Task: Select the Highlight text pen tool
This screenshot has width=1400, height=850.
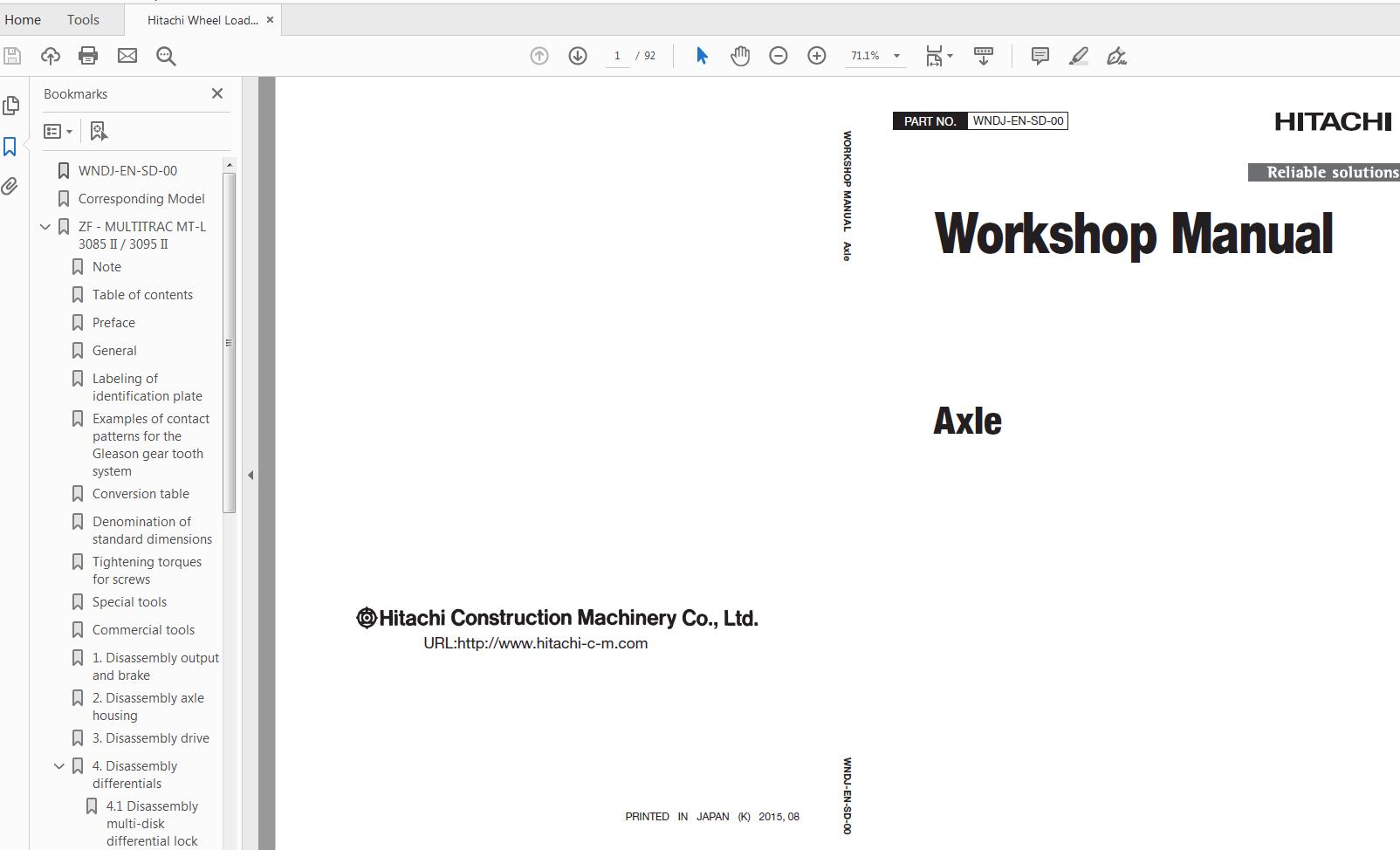Action: pyautogui.click(x=1079, y=56)
